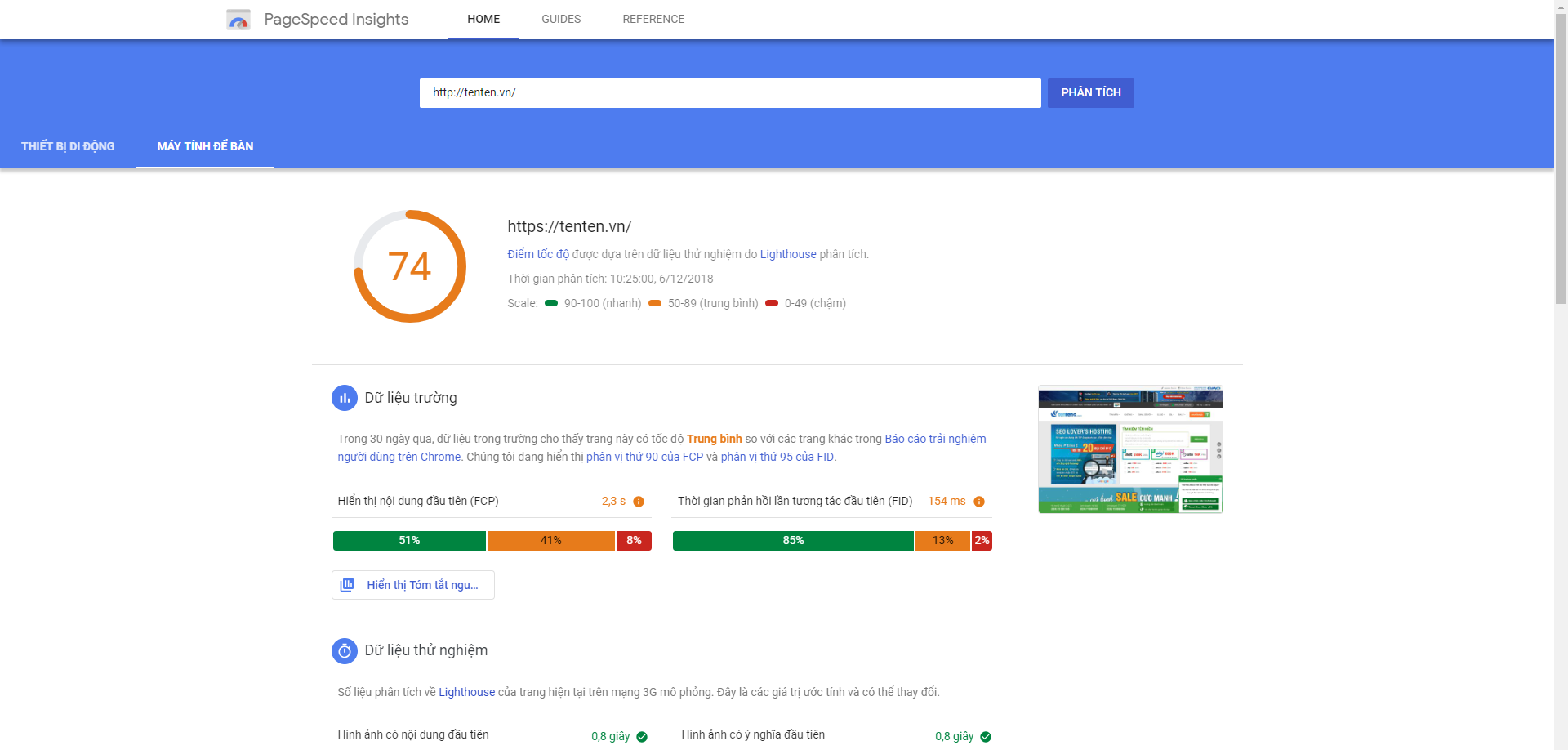Switch to THIẾT BỊ DI ĐỘNG tab
This screenshot has height=750, width=1568.
tap(68, 146)
